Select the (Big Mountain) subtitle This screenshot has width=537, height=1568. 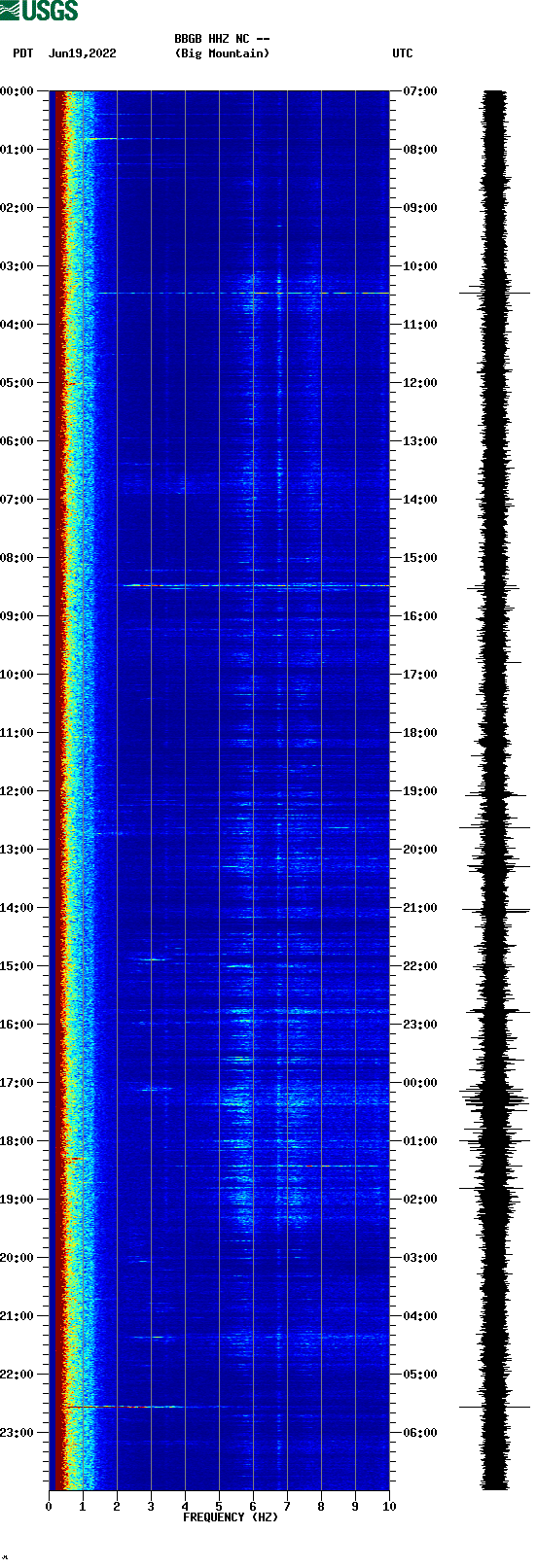click(222, 53)
